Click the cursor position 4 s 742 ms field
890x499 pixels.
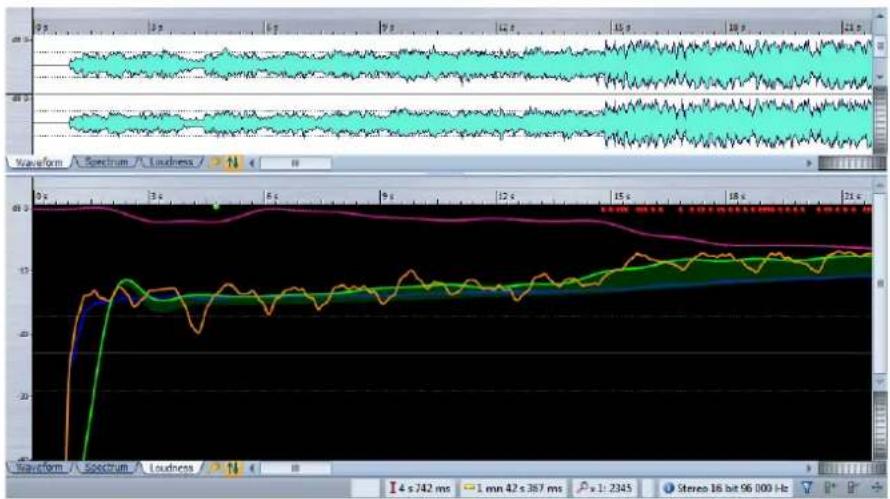click(x=419, y=488)
